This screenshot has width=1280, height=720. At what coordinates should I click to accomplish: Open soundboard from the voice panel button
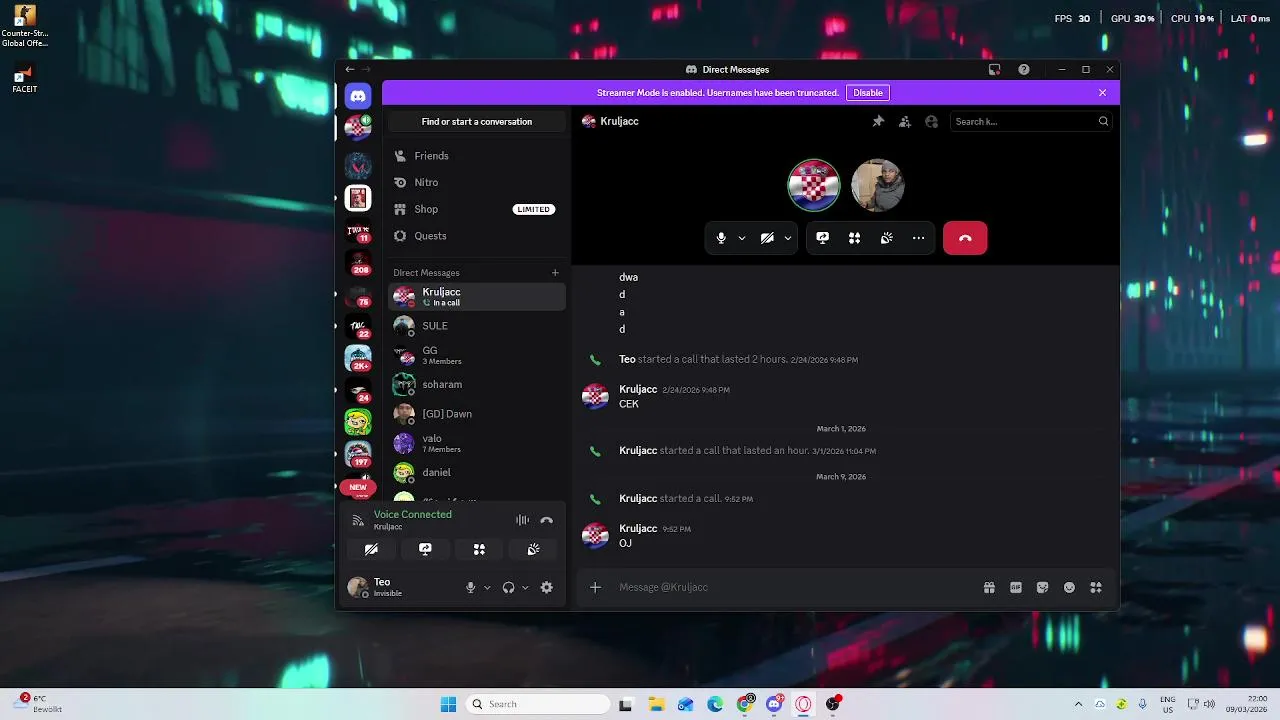(533, 549)
